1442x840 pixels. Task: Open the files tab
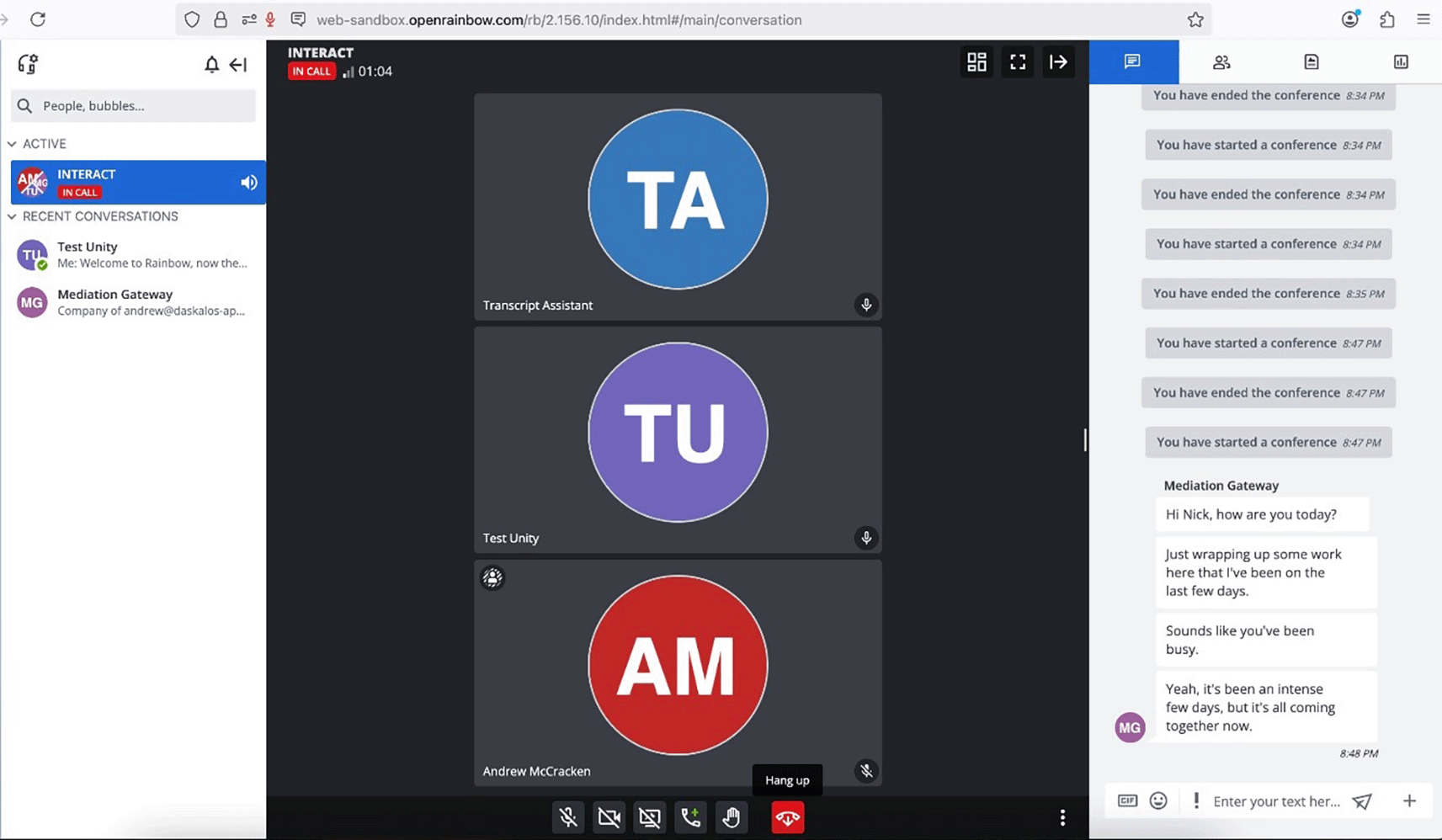[1311, 61]
